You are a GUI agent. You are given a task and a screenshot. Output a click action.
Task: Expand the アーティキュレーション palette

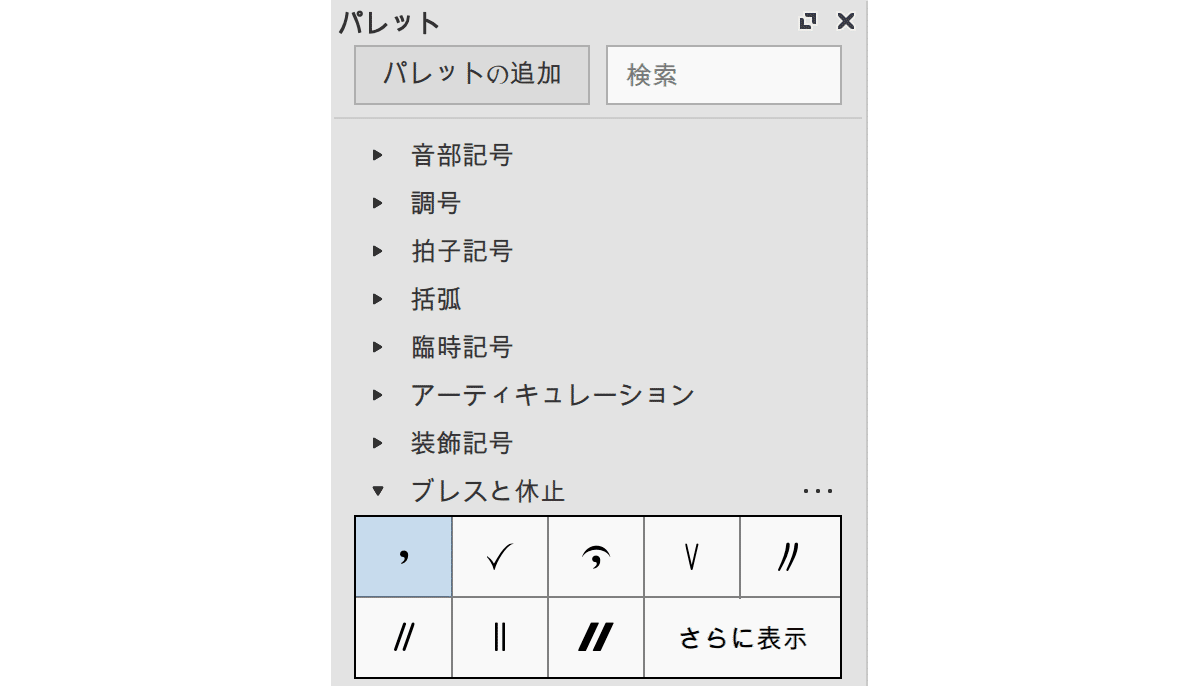click(x=377, y=395)
